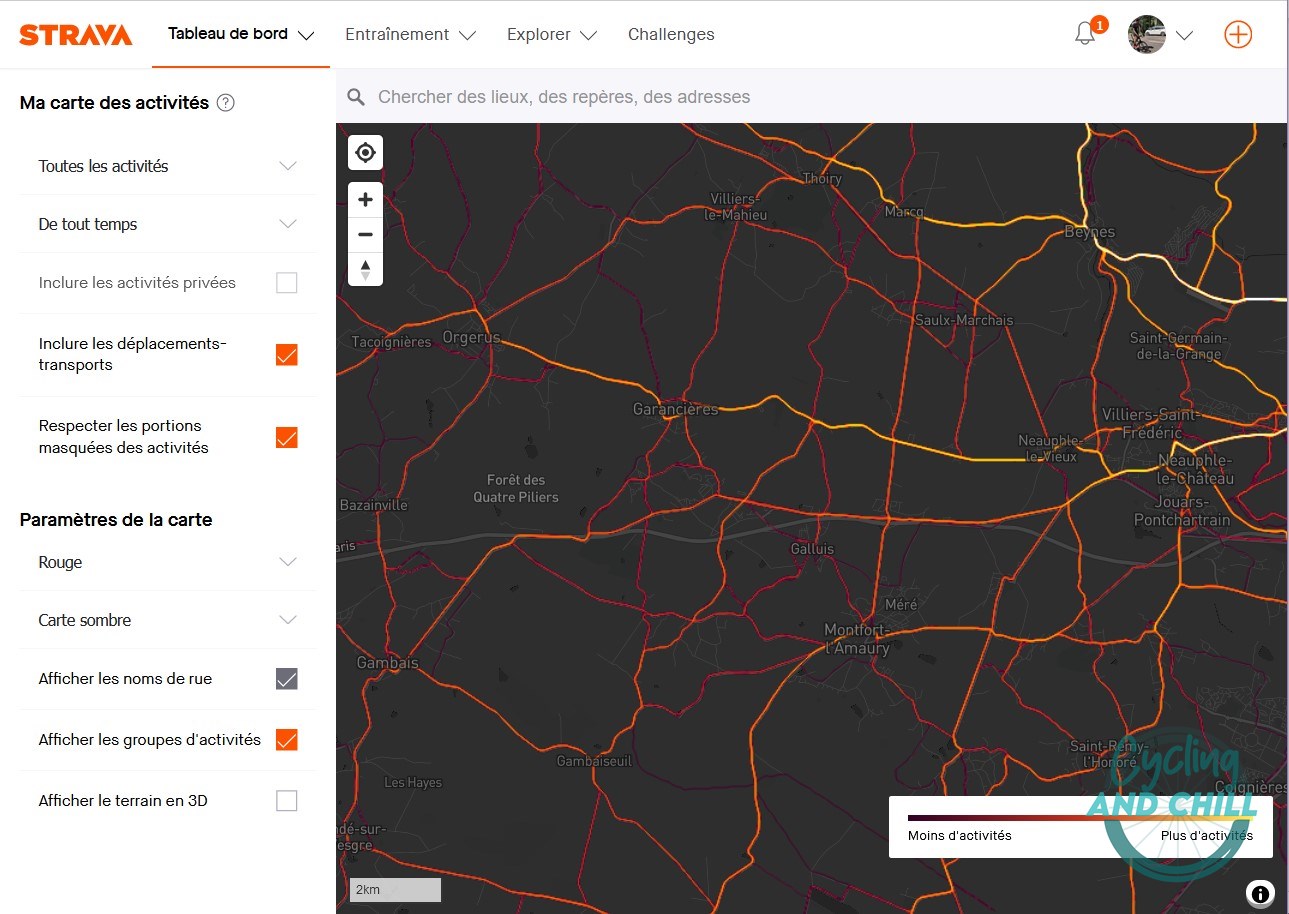Uncheck 'Afficher le terrain en 3D'
This screenshot has width=1289, height=914.
287,800
